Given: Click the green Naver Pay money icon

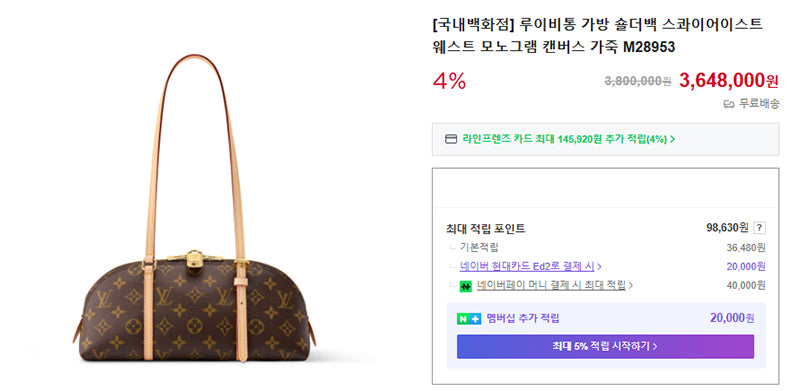Looking at the screenshot, I should [x=465, y=286].
